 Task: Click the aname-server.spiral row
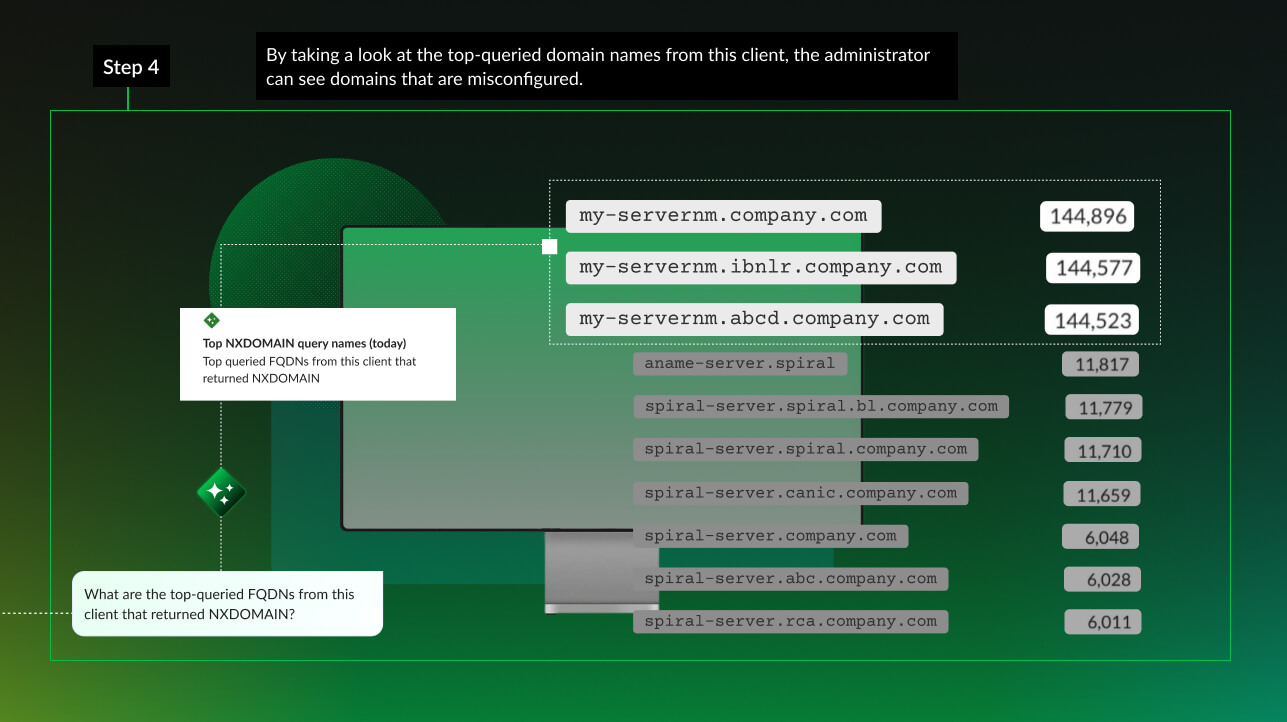pos(740,363)
